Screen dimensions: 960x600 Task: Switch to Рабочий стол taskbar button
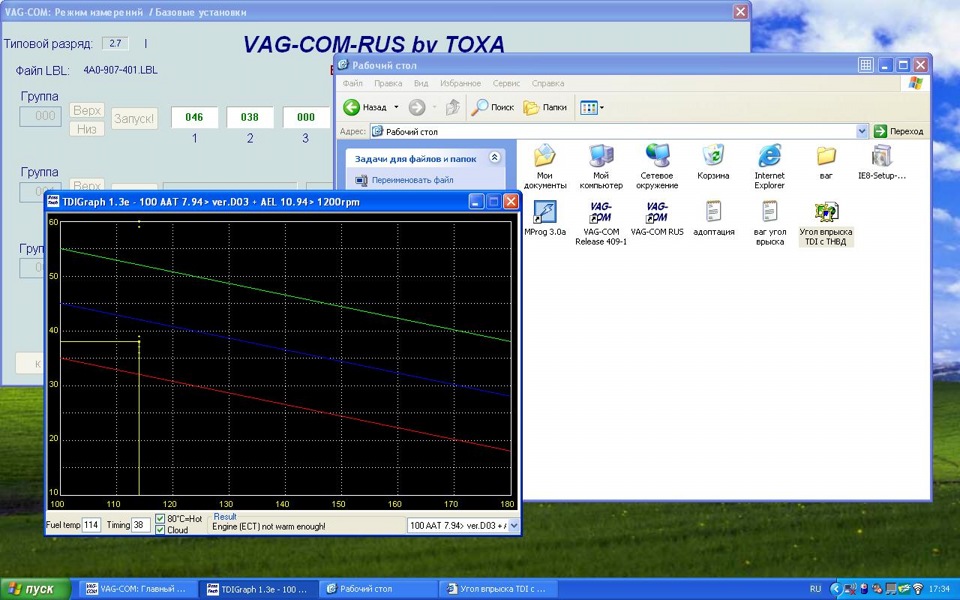[x=380, y=589]
